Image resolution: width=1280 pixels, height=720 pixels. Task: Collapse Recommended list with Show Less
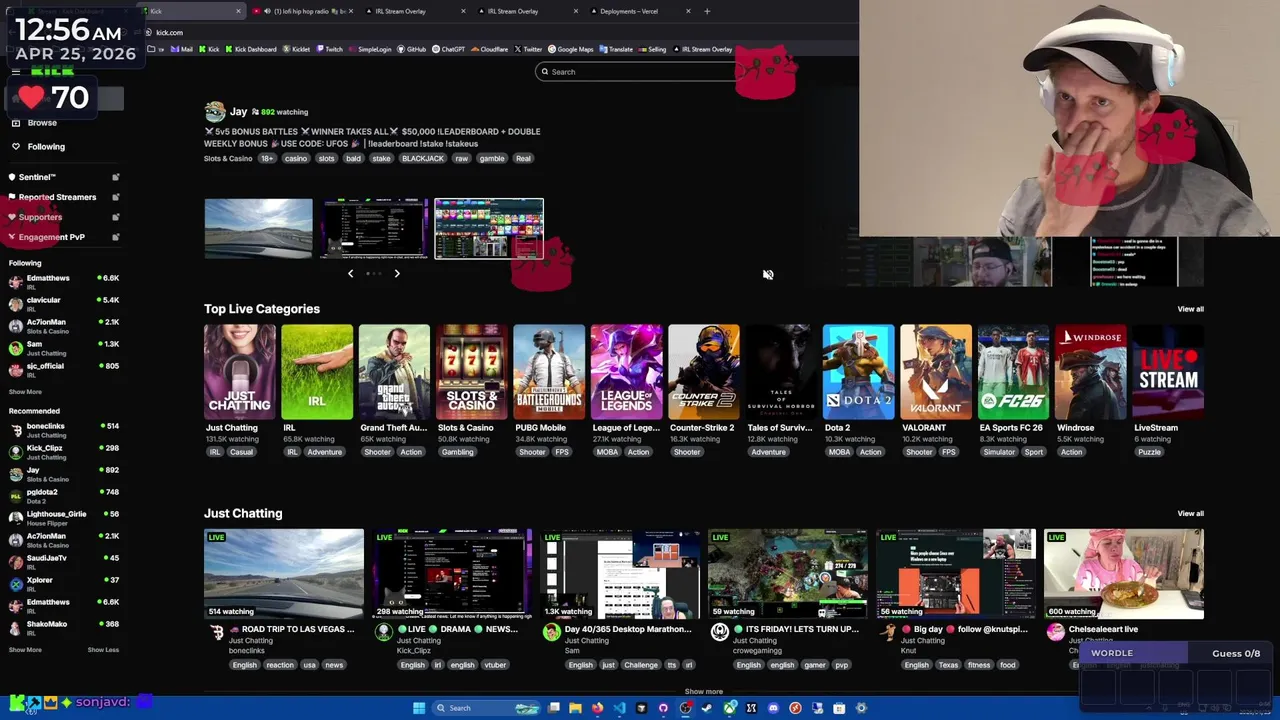(103, 650)
